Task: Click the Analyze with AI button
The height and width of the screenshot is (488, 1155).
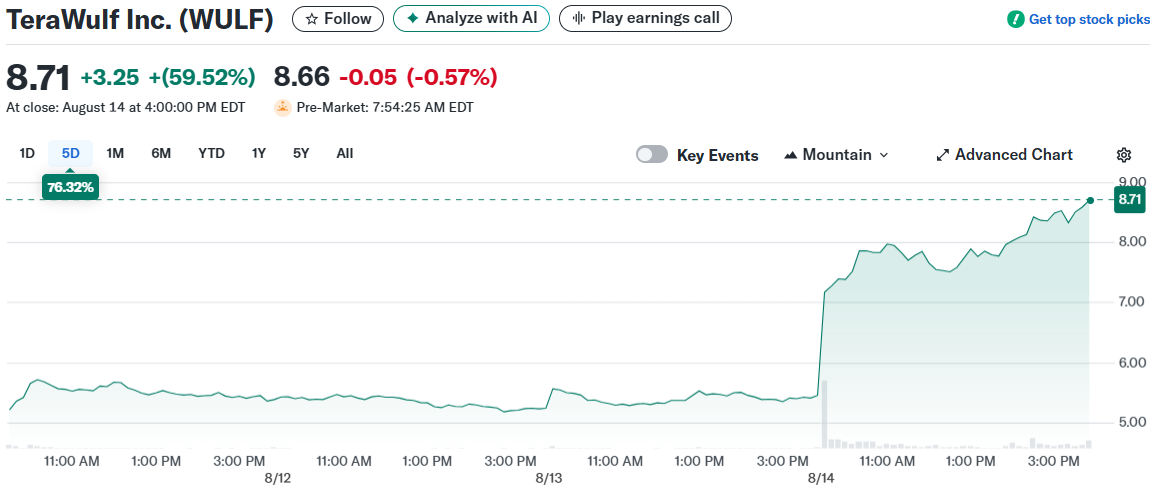Action: (x=471, y=18)
